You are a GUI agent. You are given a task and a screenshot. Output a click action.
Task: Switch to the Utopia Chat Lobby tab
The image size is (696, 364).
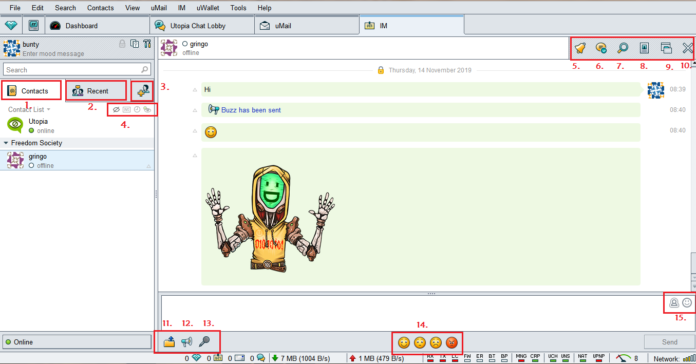point(202,26)
